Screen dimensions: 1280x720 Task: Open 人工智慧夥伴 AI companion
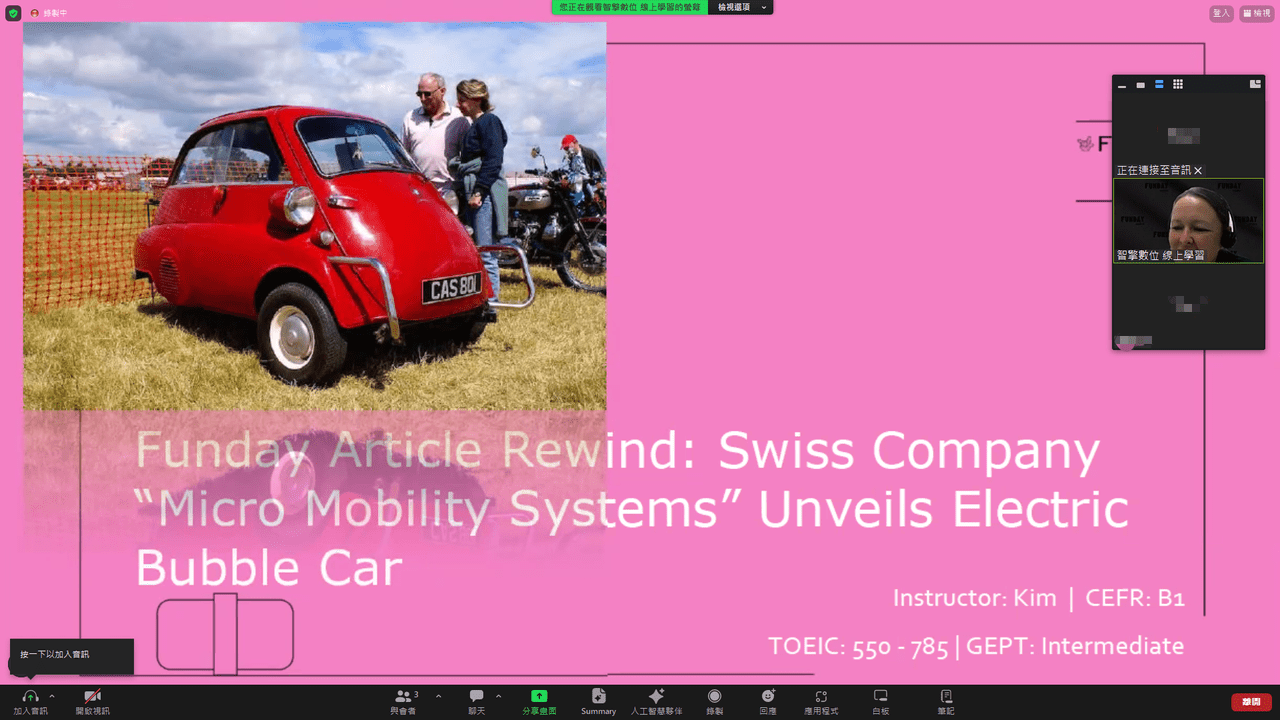pos(656,701)
